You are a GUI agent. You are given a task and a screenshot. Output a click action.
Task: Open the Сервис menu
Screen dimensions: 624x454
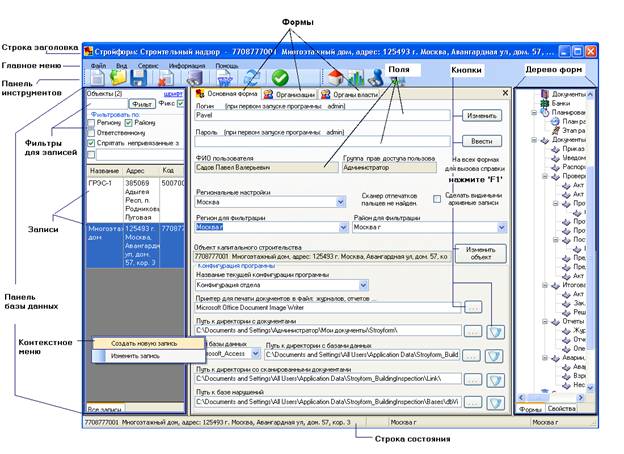pos(148,66)
